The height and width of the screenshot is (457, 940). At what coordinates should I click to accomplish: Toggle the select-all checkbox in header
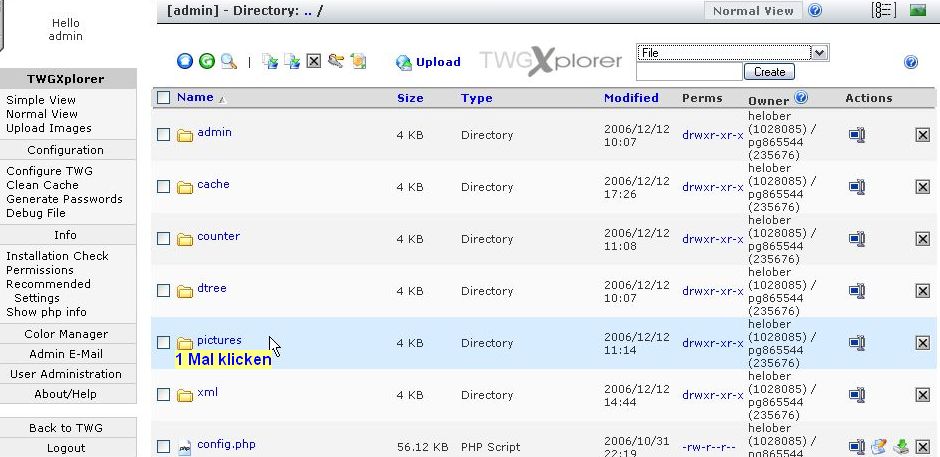click(x=164, y=98)
